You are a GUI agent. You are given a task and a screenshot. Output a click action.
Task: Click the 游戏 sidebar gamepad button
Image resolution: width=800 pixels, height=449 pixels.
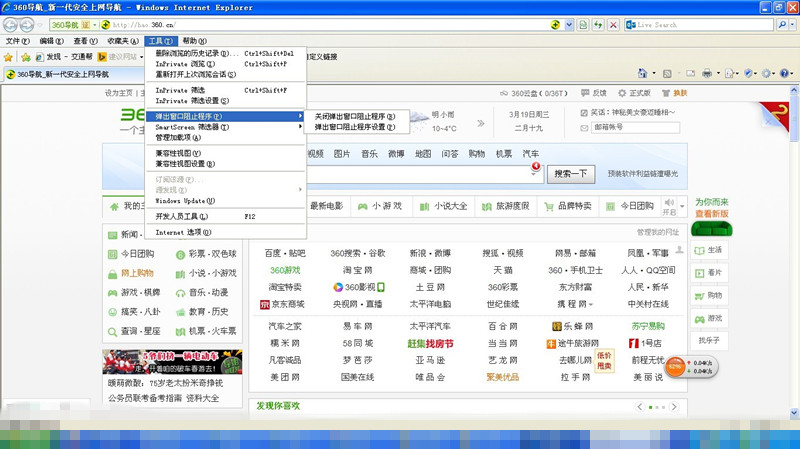709,318
